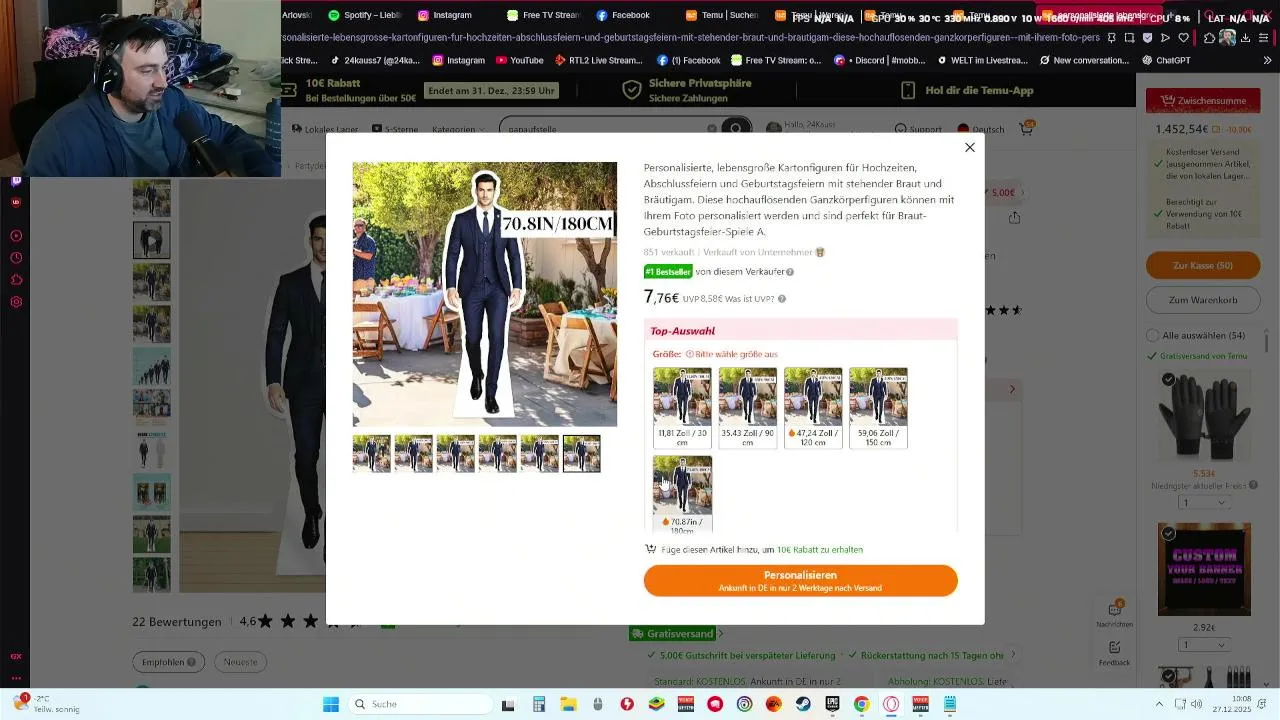Select the 'Neueste' review filter

coord(240,661)
